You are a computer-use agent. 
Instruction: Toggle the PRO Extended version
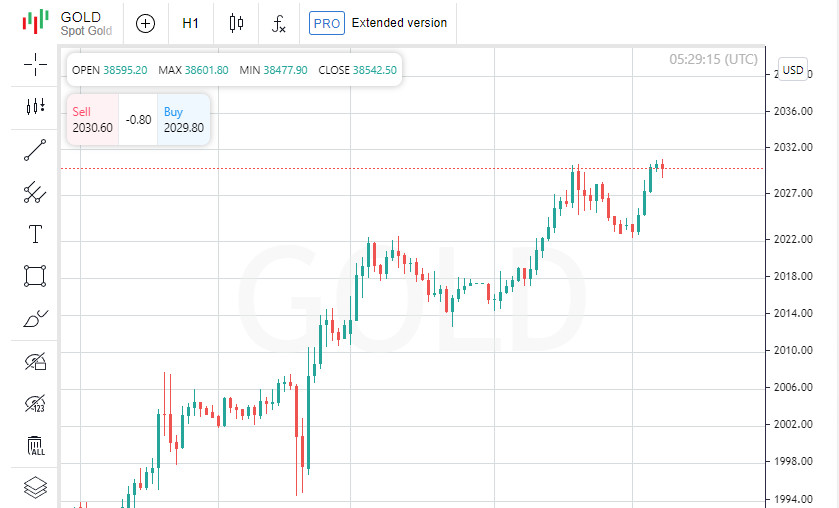pos(378,23)
